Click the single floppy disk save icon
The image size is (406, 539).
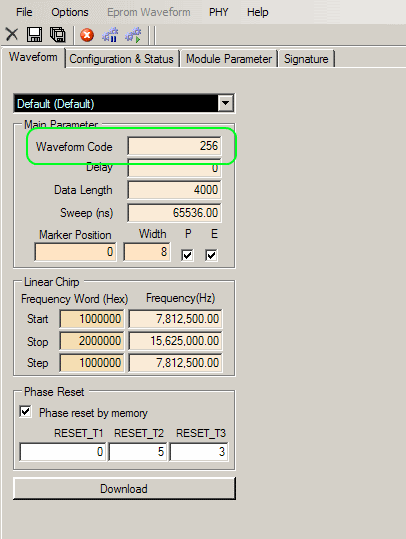[34, 35]
